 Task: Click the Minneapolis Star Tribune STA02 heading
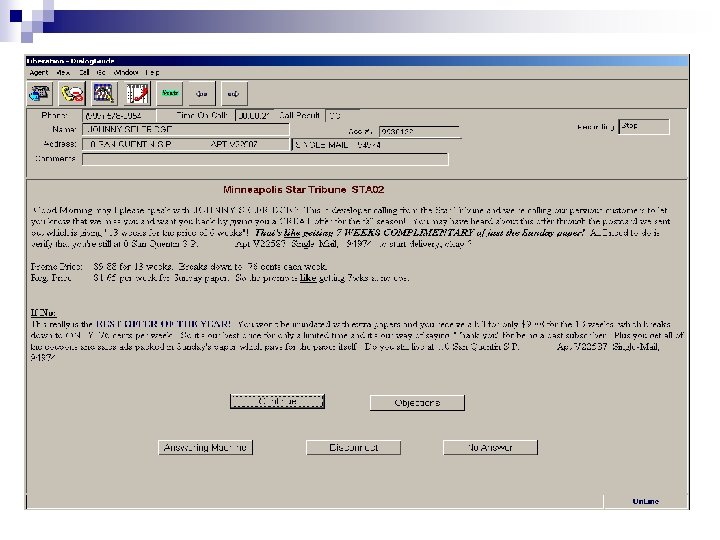click(304, 190)
